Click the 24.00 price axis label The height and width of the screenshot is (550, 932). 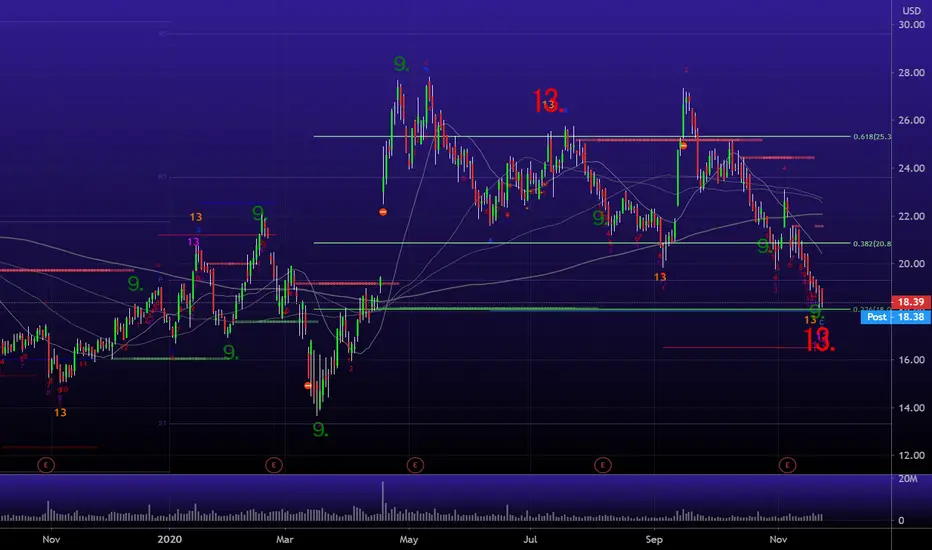(x=911, y=168)
